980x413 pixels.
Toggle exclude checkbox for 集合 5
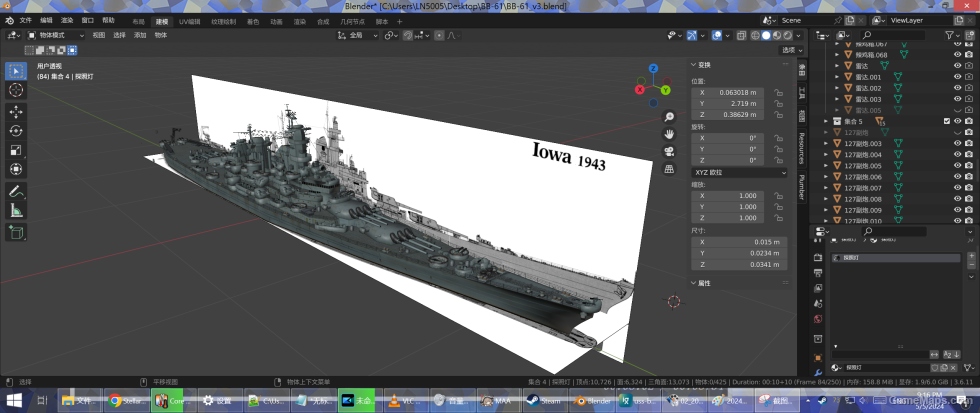pos(946,121)
